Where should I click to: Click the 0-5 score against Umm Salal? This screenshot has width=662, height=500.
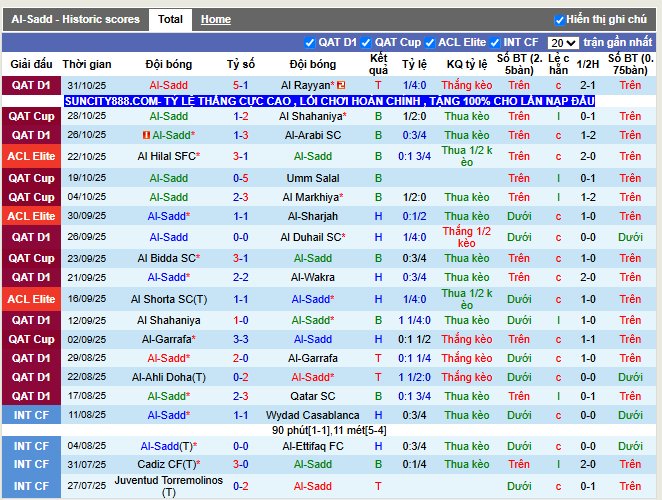click(241, 178)
